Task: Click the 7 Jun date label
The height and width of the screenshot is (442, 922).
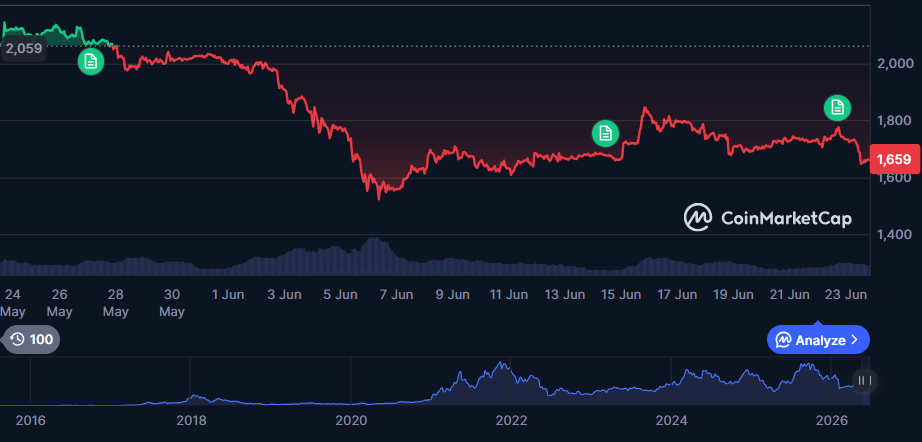Action: 396,295
